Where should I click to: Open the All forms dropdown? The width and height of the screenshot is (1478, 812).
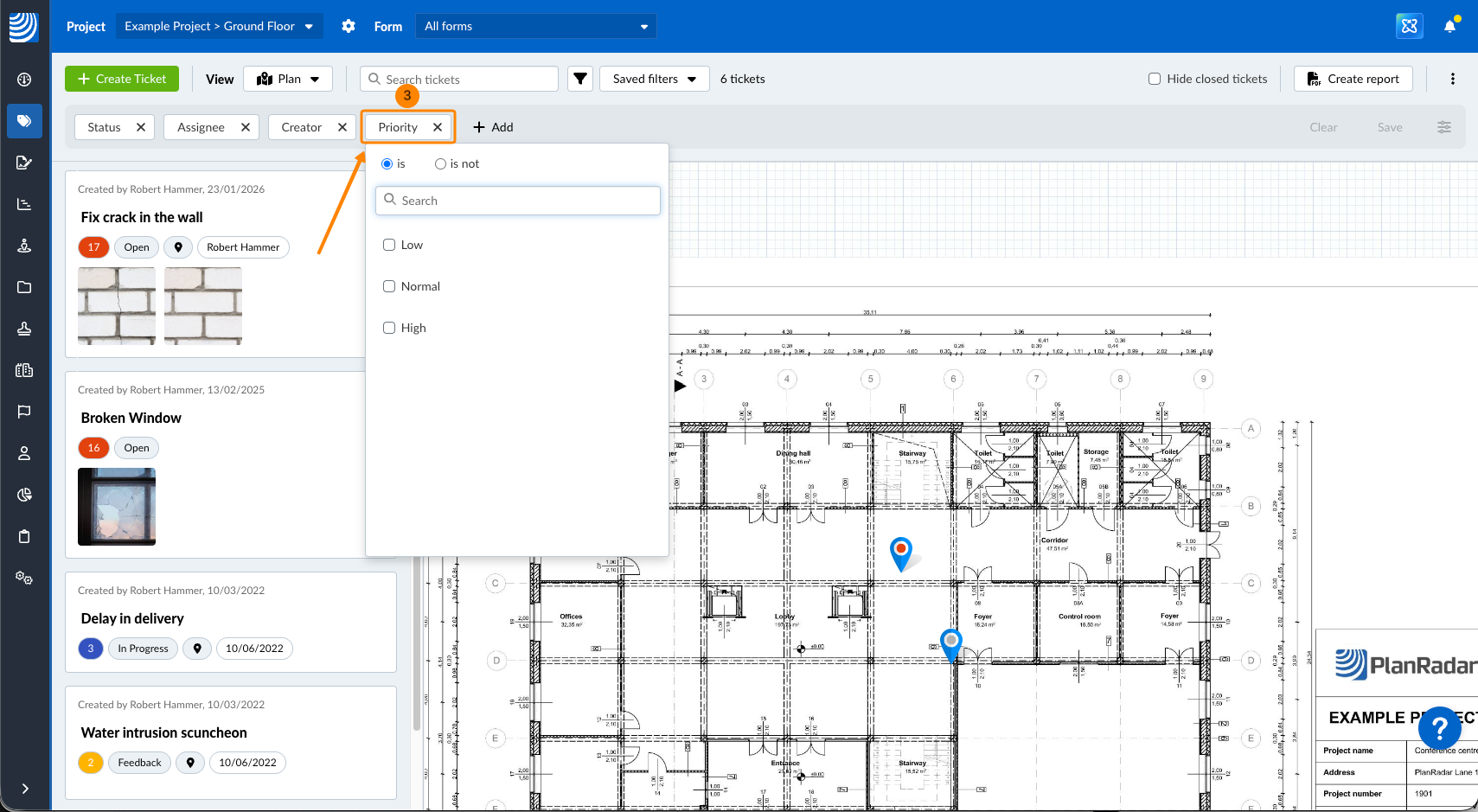pyautogui.click(x=535, y=26)
